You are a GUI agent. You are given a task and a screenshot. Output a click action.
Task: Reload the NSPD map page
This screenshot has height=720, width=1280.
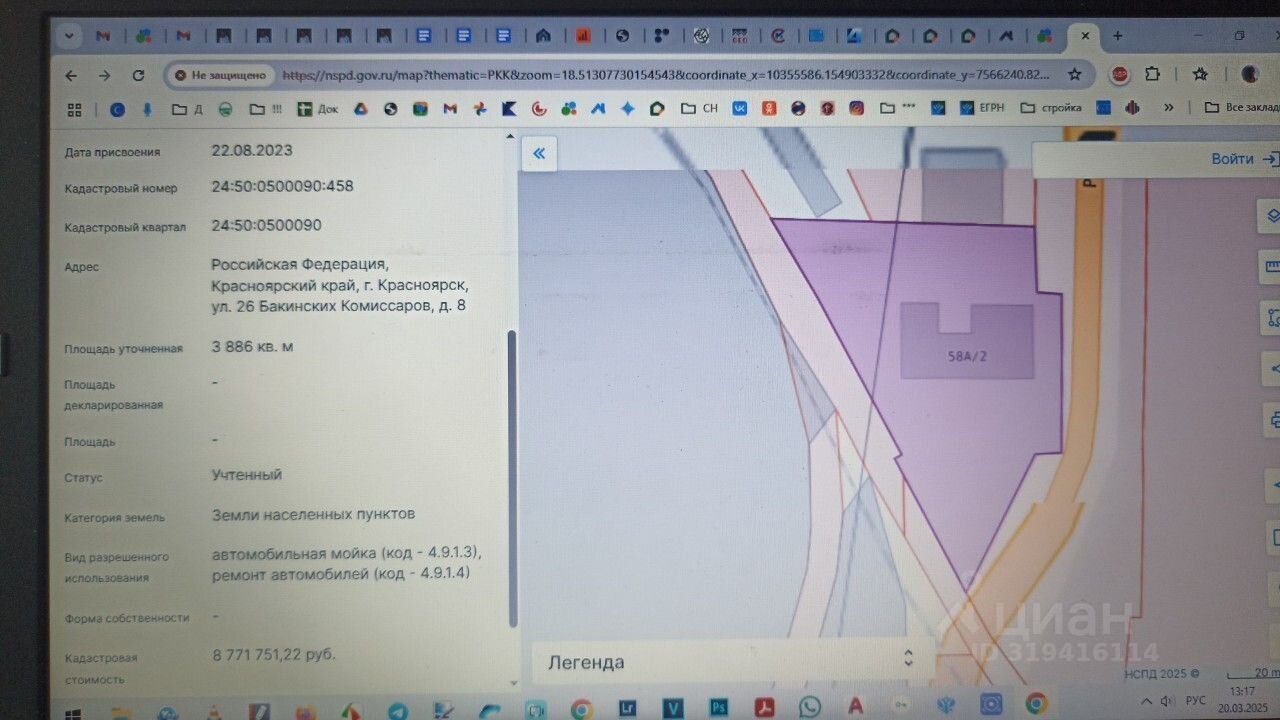(x=138, y=75)
